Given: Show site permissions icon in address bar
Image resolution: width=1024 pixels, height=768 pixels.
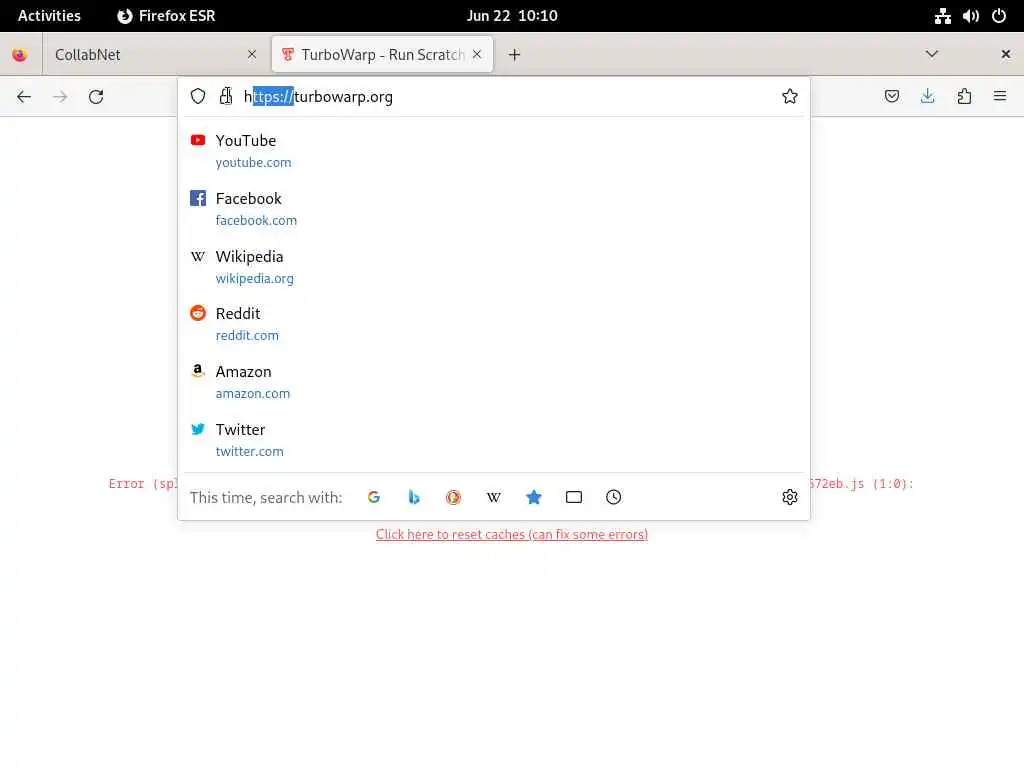Looking at the screenshot, I should coord(226,97).
